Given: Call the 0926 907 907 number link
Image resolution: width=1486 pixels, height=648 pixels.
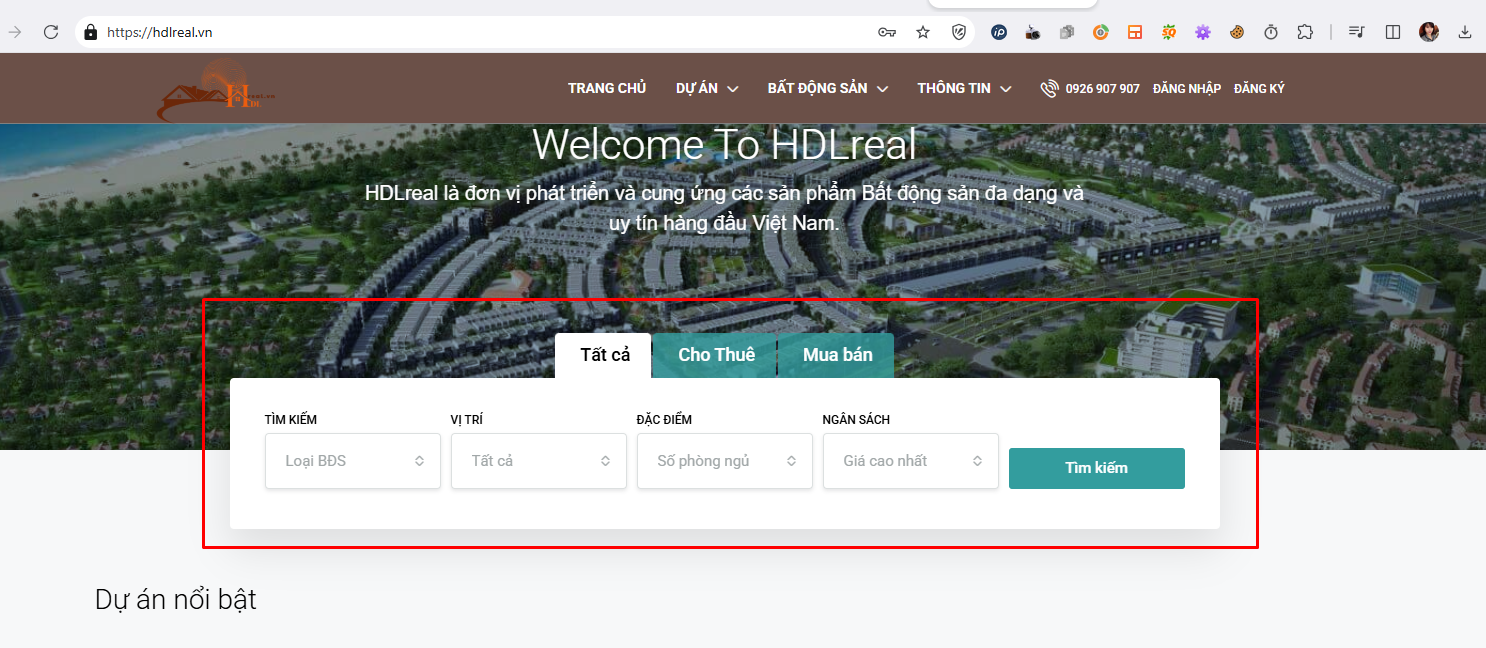Looking at the screenshot, I should 1103,88.
